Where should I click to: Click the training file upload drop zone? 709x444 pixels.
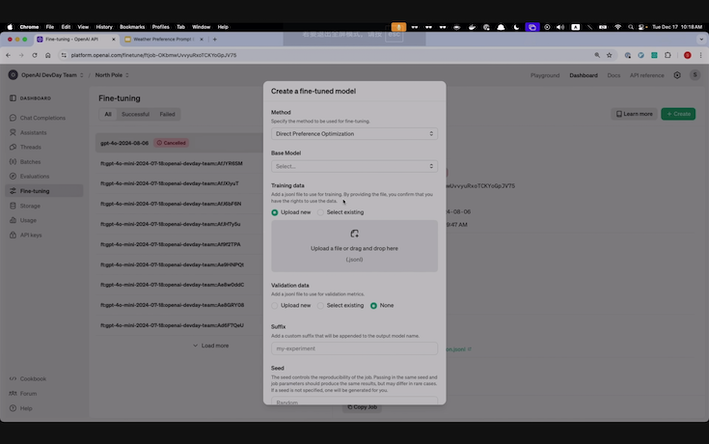pyautogui.click(x=354, y=246)
